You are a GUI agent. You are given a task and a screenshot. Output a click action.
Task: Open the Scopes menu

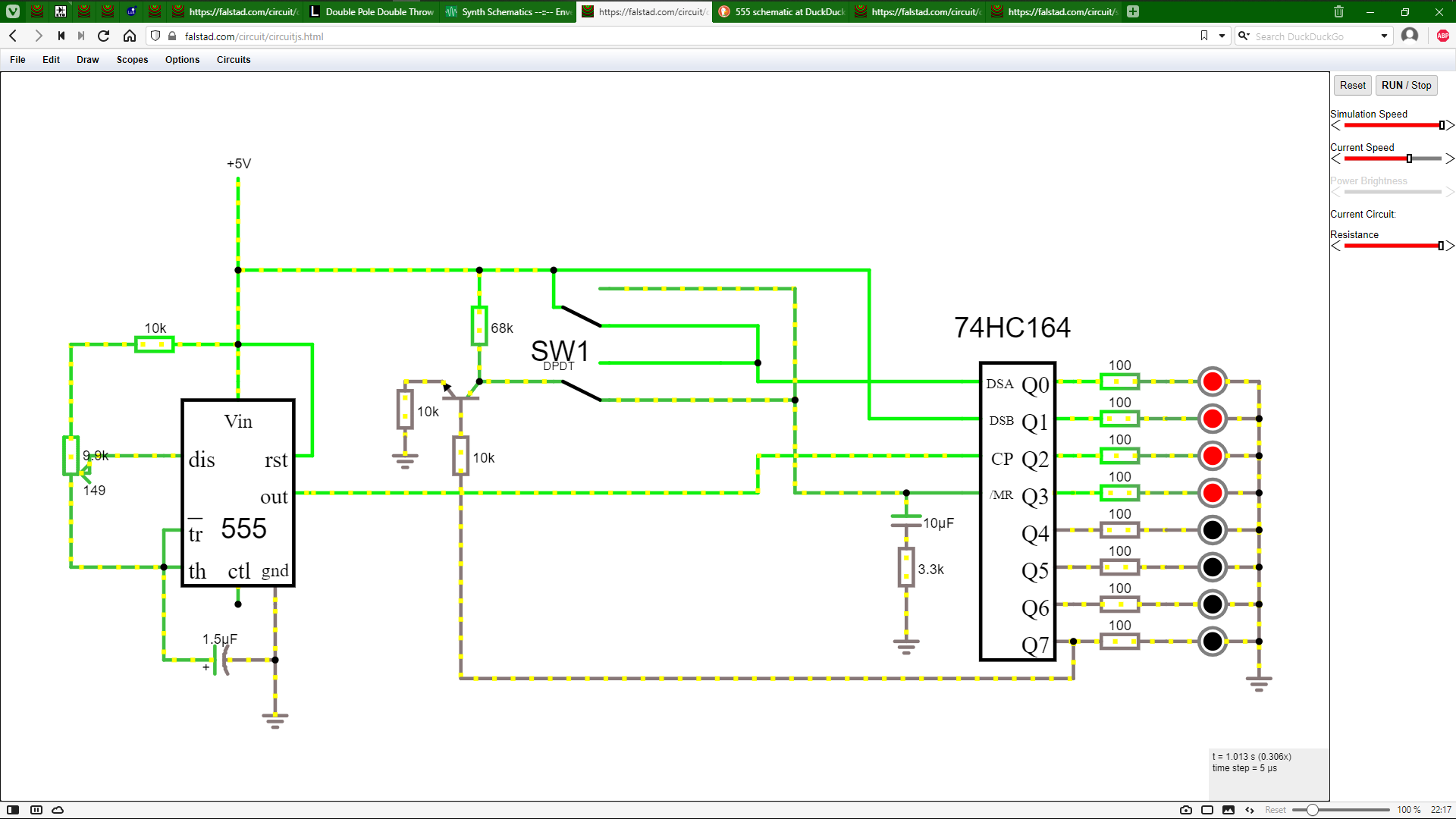pos(132,60)
